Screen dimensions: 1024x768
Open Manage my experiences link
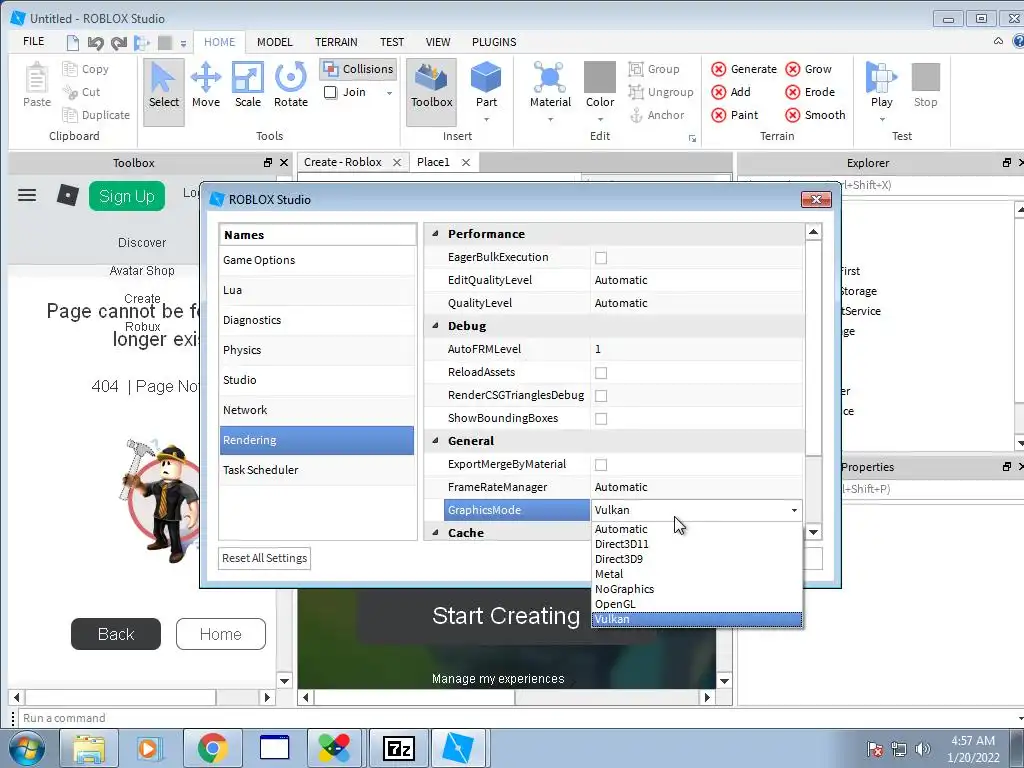[x=498, y=679]
